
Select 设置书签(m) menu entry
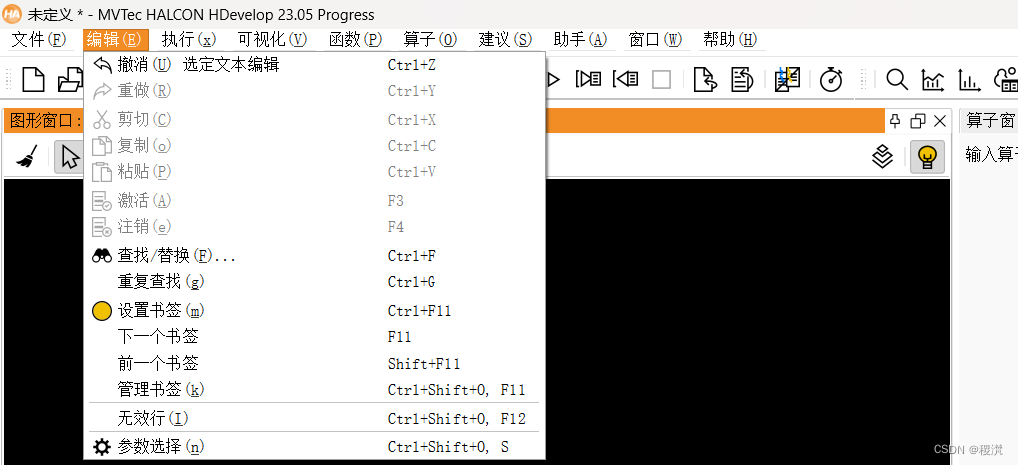coord(315,311)
